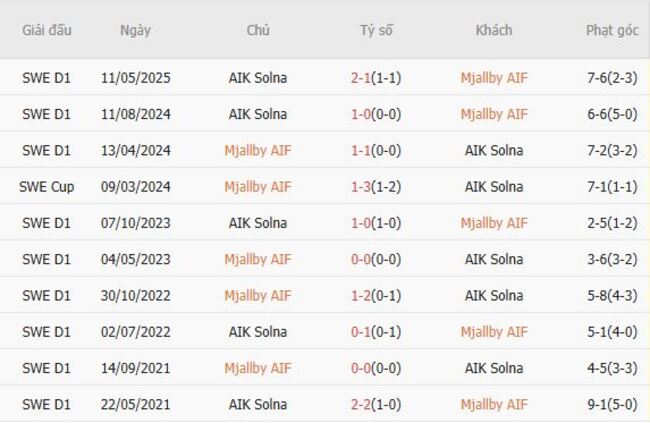Click the Ngày column header
This screenshot has width=650, height=423.
point(135,30)
